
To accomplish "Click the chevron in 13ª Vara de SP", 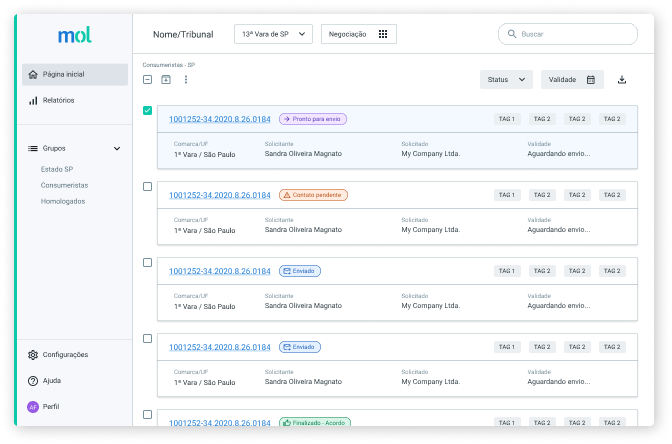I will (302, 34).
